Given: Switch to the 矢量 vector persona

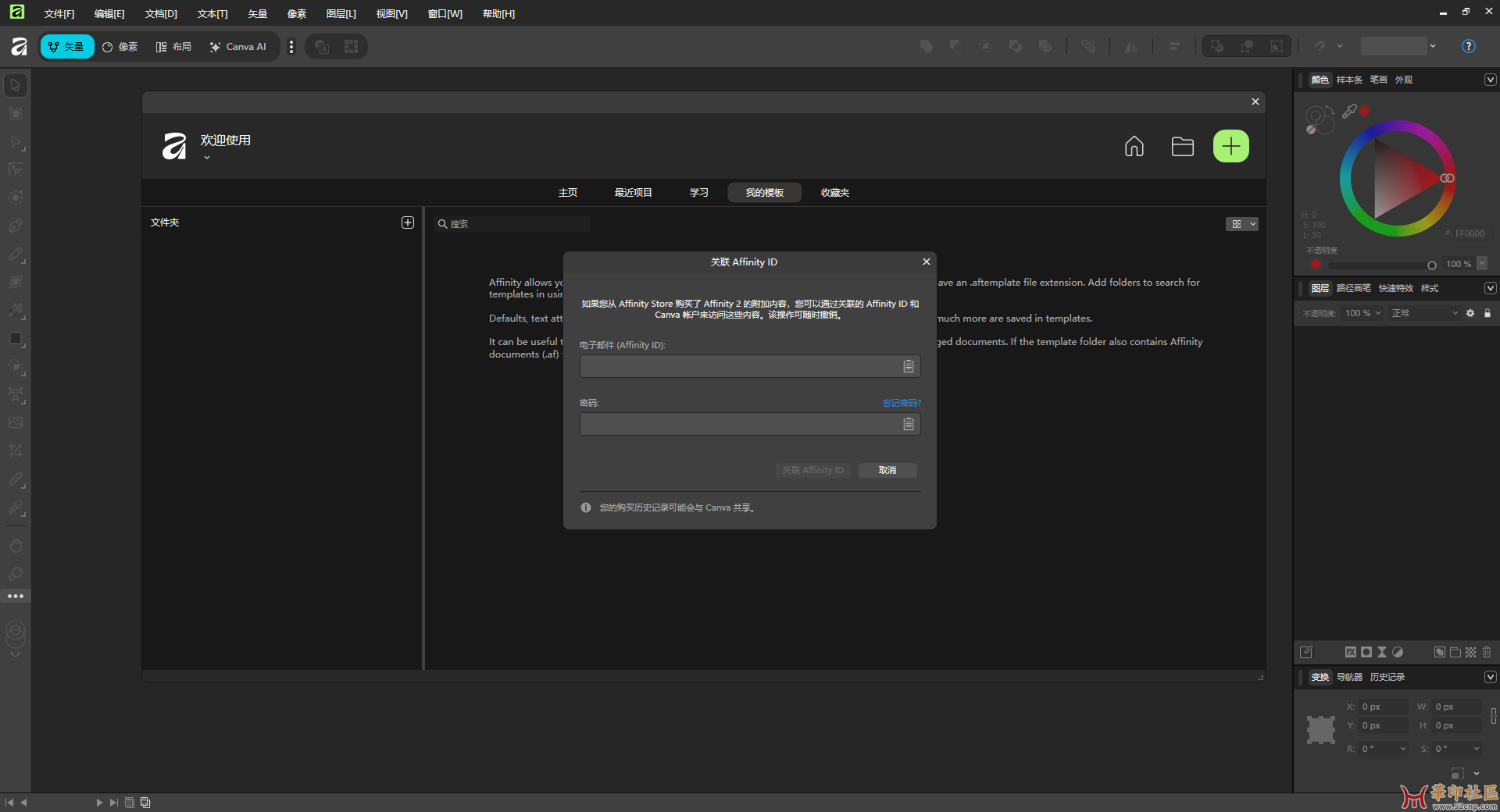Looking at the screenshot, I should click(67, 47).
